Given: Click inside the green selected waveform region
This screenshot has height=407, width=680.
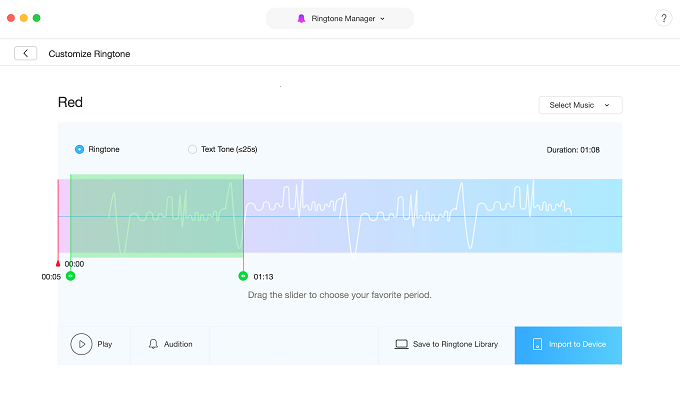Looking at the screenshot, I should click(156, 215).
